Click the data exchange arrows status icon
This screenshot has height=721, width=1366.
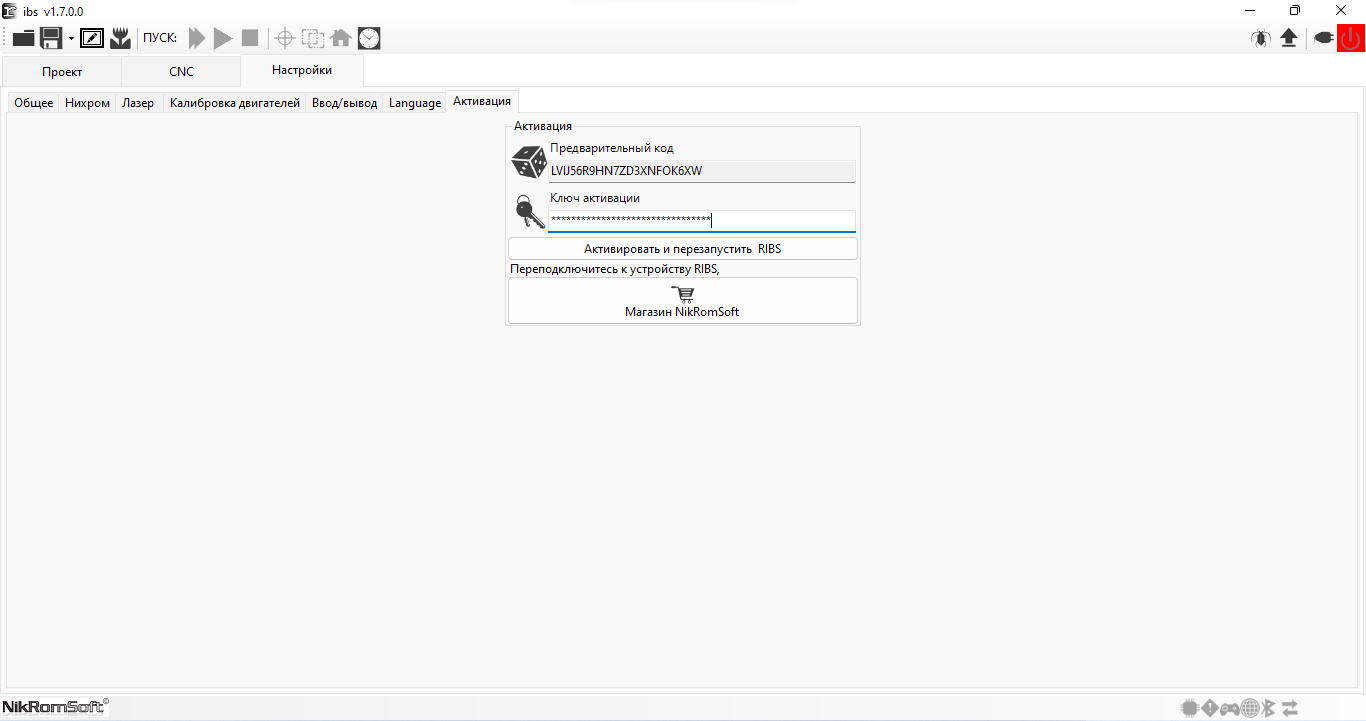1290,708
